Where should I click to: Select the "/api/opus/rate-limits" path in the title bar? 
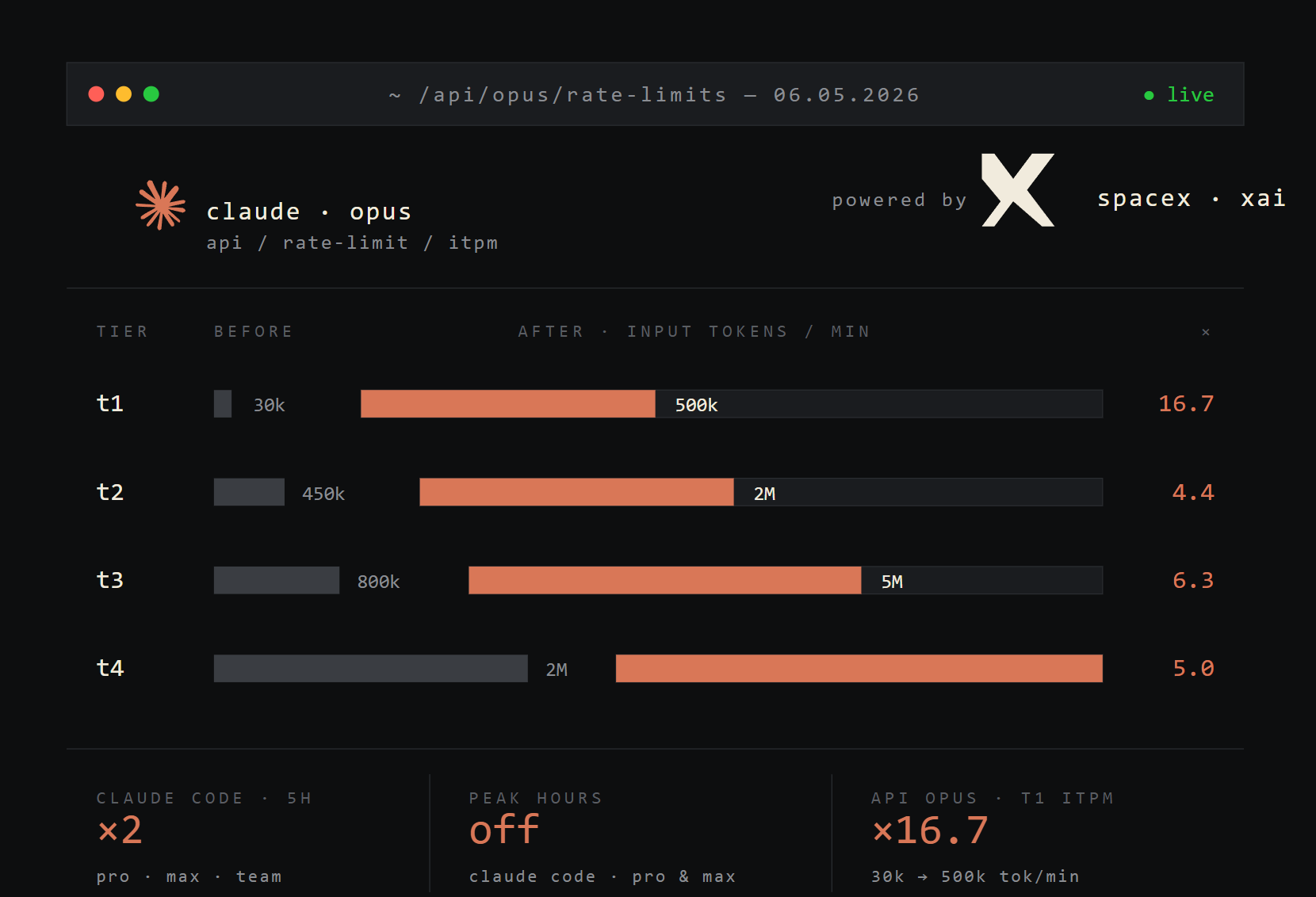point(572,95)
